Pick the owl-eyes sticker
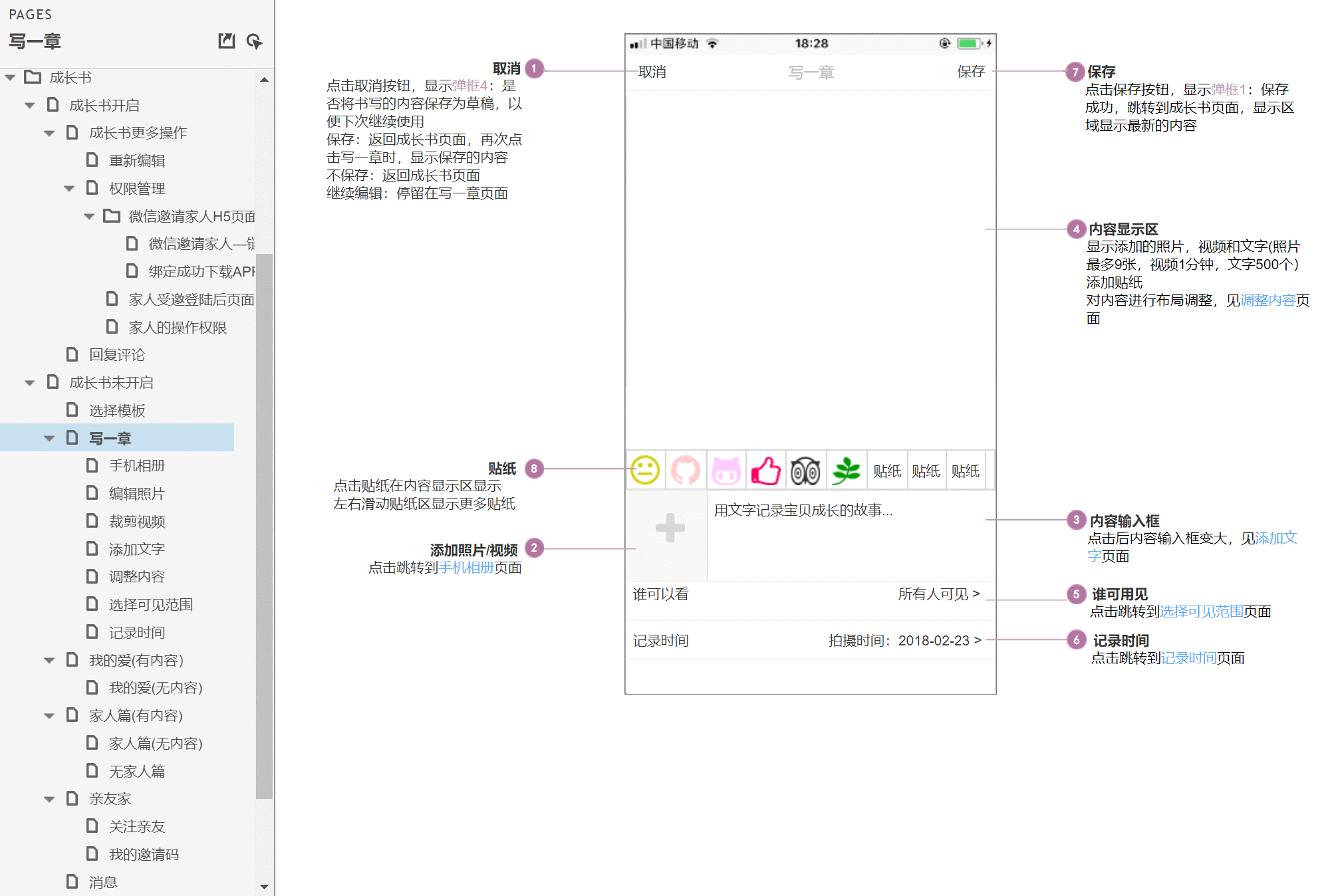Image resolution: width=1334 pixels, height=896 pixels. click(805, 471)
